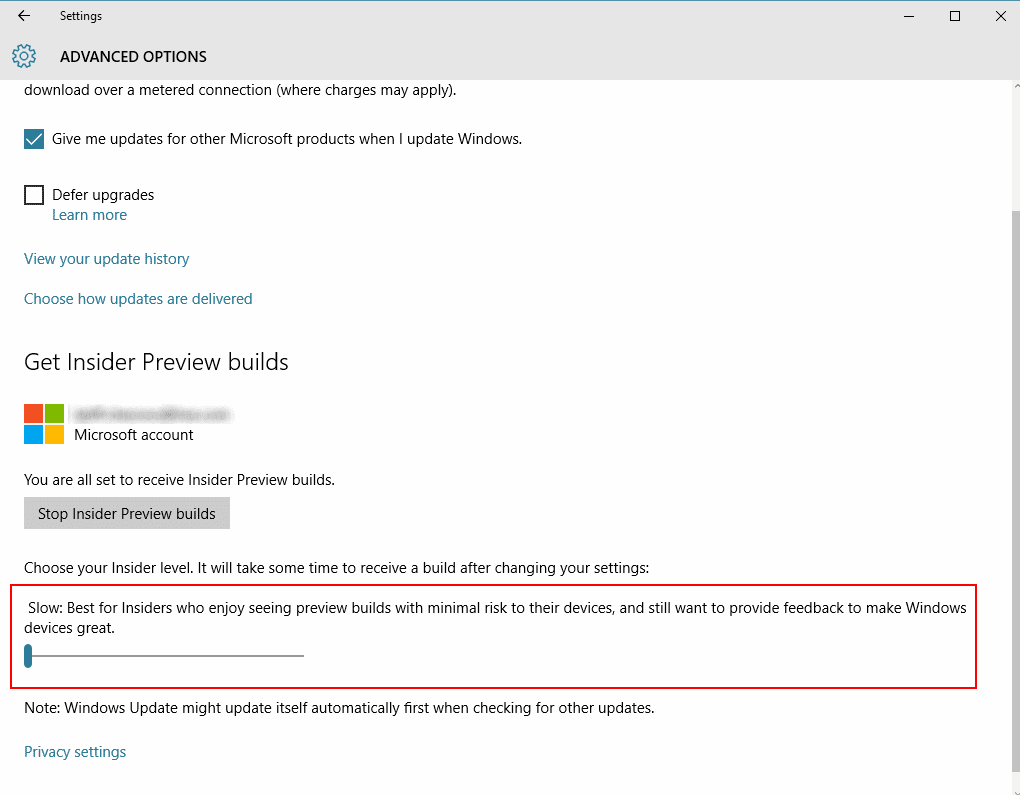
Task: Set the Insider level slider to its far end
Action: 302,656
